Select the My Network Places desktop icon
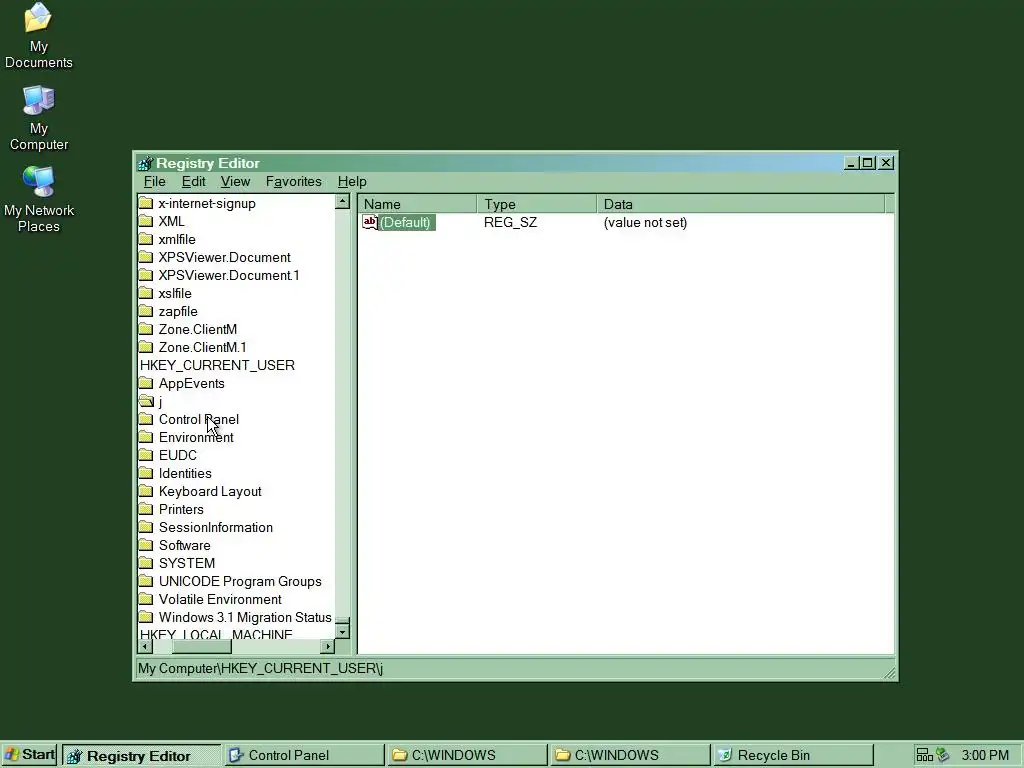Viewport: 1024px width, 768px height. (39, 199)
